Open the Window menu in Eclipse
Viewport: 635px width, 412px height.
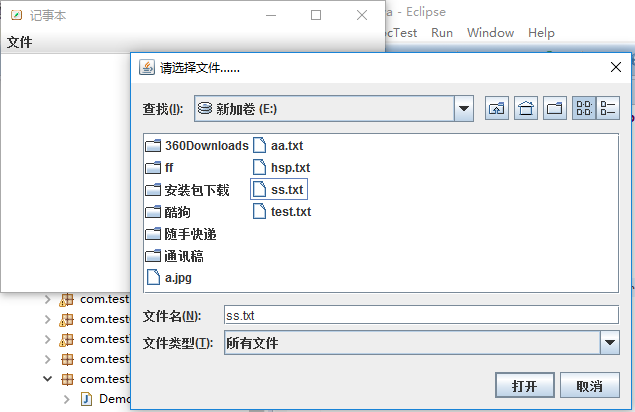click(x=490, y=32)
